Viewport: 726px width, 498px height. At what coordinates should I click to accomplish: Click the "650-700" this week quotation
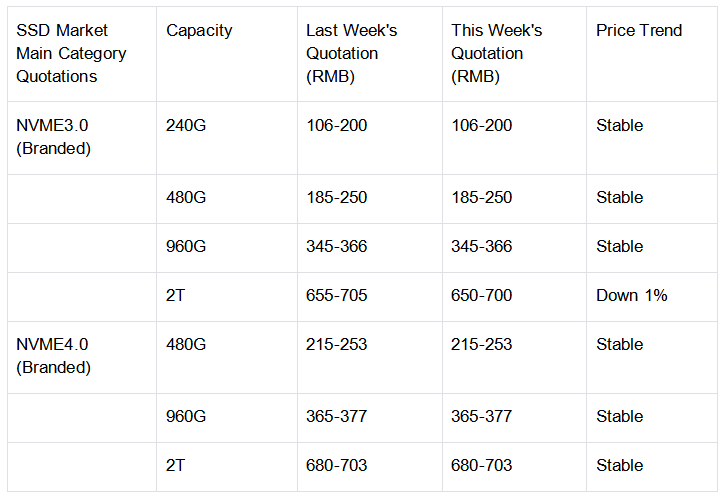(481, 296)
